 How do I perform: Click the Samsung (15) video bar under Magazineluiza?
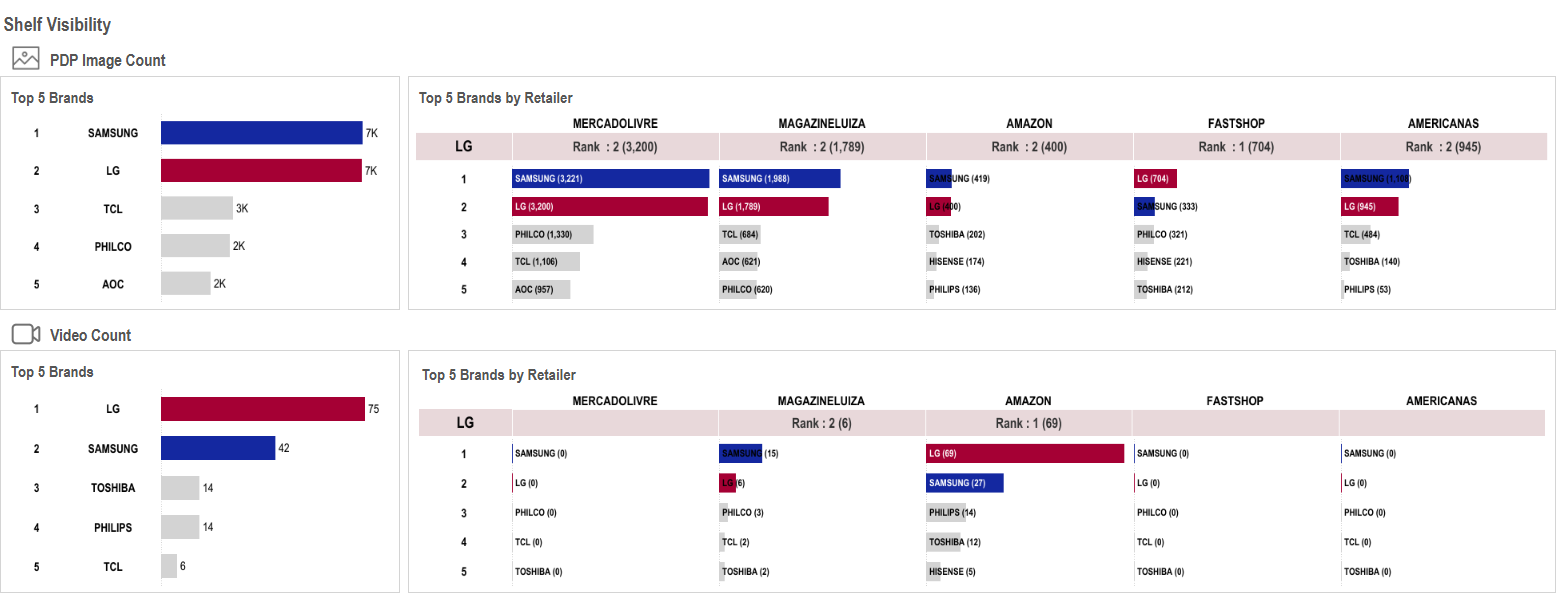[740, 454]
